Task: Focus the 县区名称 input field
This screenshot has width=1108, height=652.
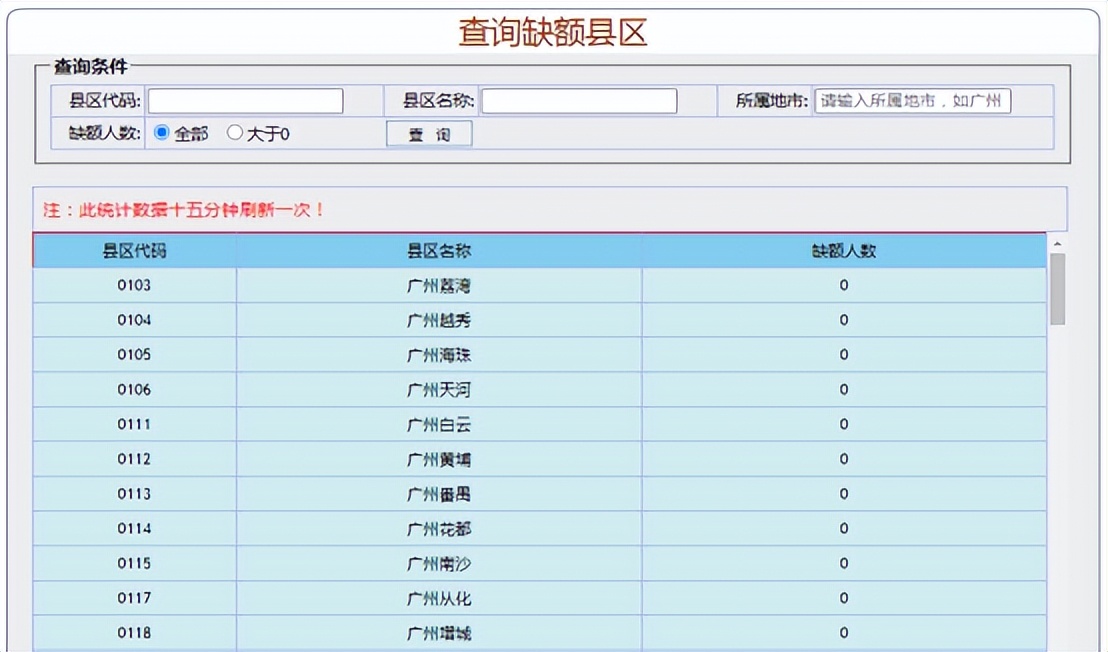Action: click(579, 101)
